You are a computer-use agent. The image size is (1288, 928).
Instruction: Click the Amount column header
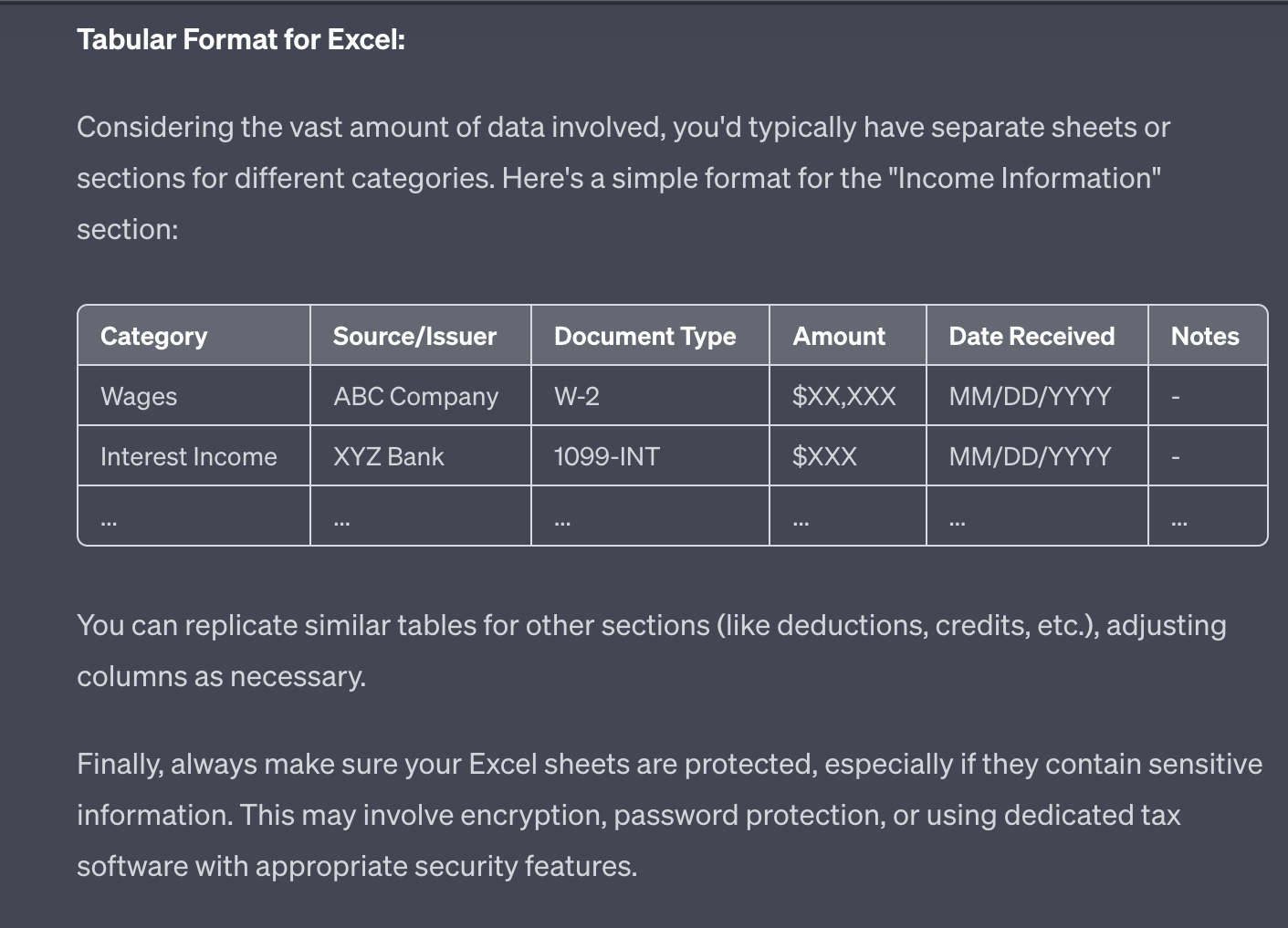pyautogui.click(x=839, y=336)
